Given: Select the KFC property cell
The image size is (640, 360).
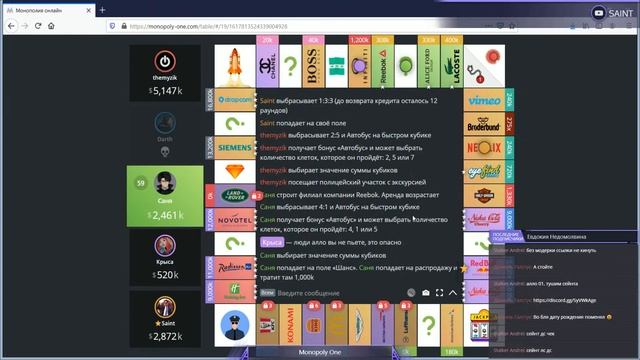Looking at the screenshot, I should (267, 325).
